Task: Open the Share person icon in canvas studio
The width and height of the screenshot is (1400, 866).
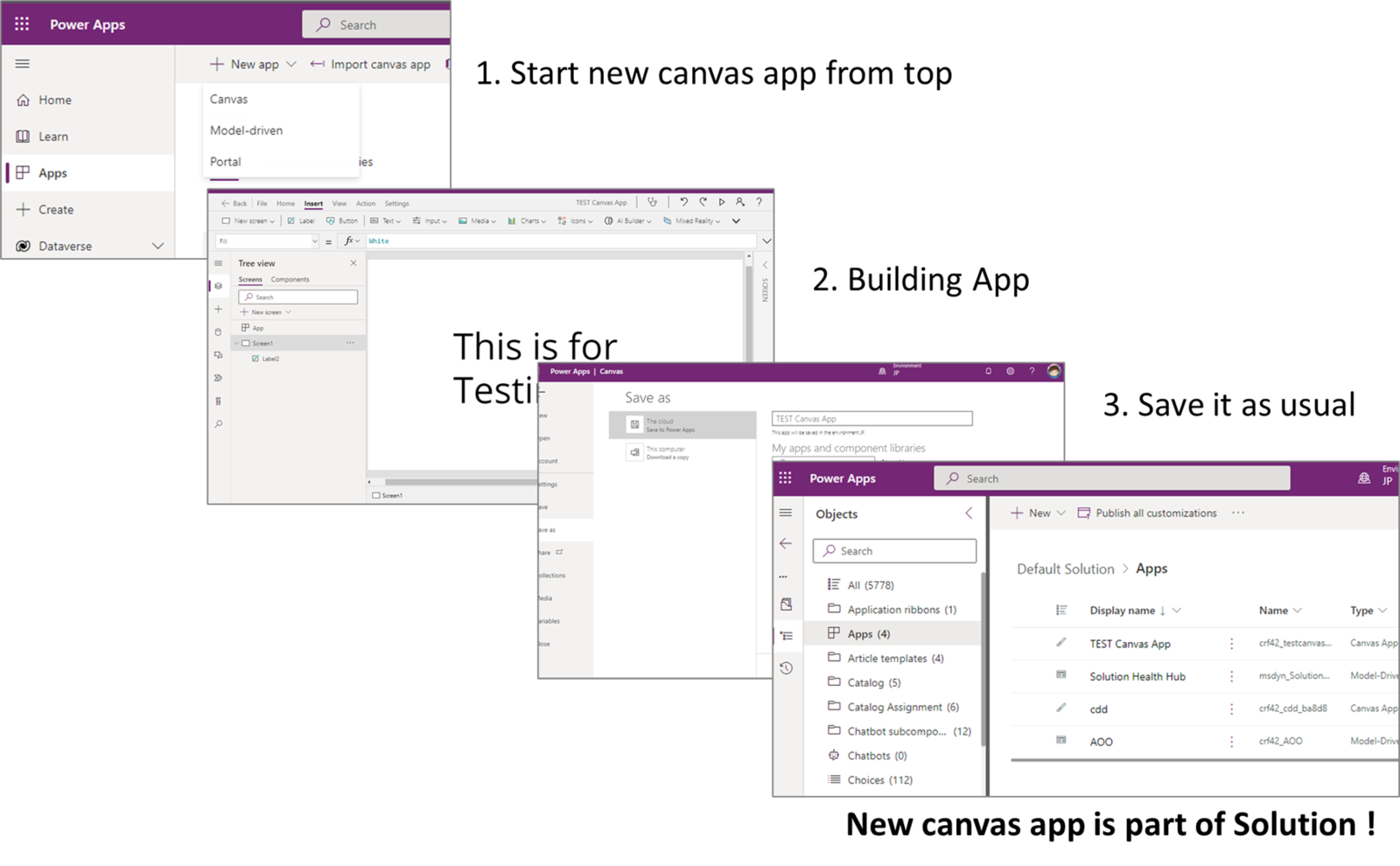Action: point(740,202)
